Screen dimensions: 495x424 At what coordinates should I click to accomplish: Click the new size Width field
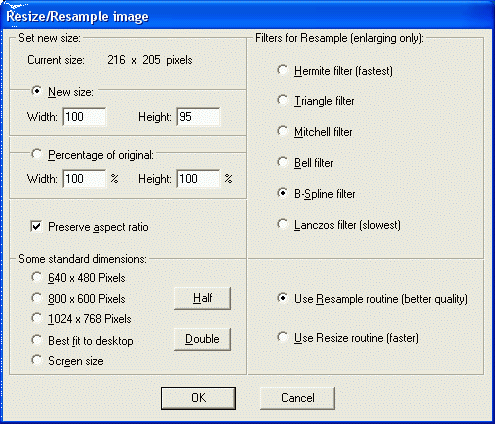pos(84,117)
